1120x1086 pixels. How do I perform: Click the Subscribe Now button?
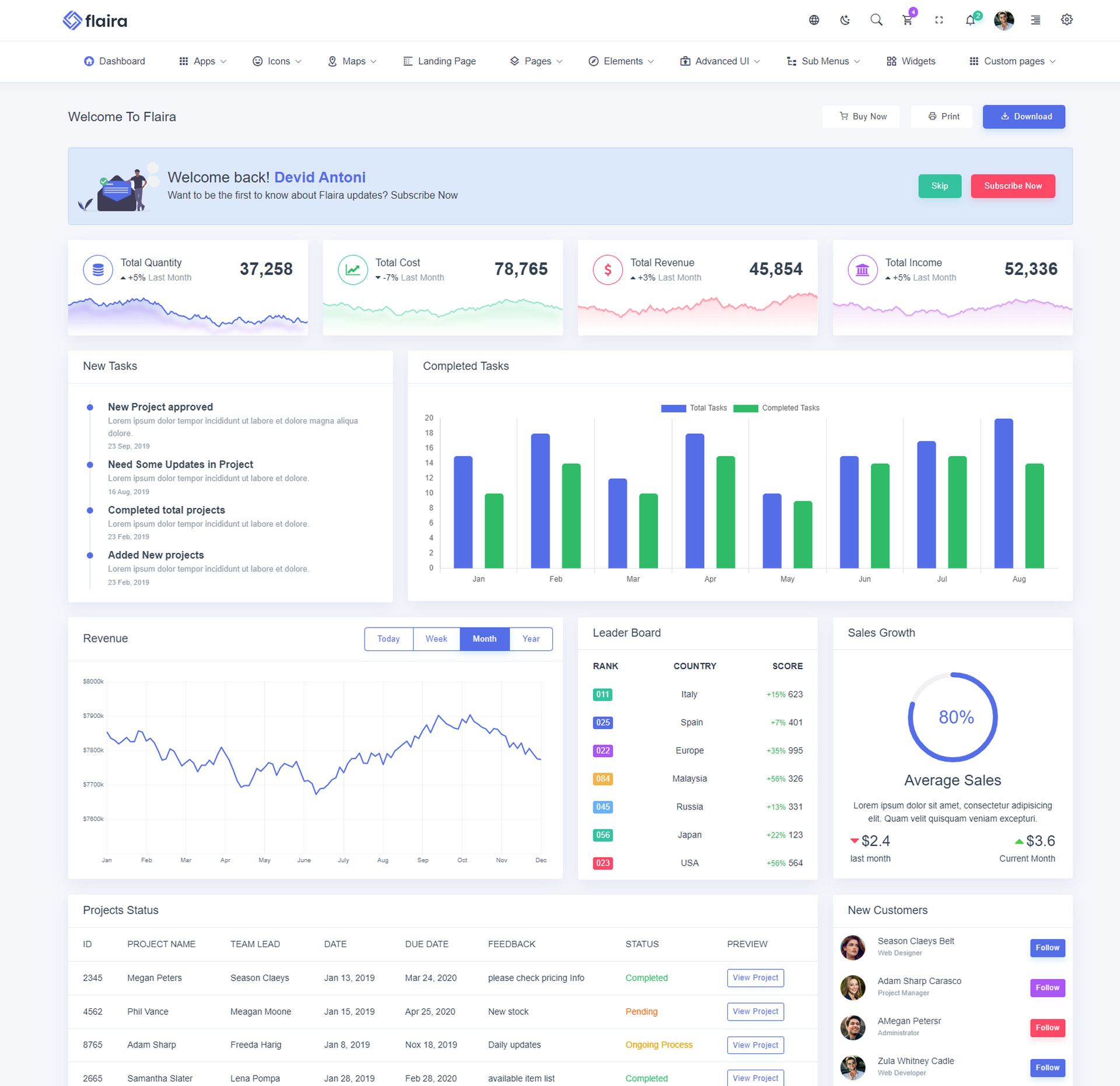tap(1012, 186)
